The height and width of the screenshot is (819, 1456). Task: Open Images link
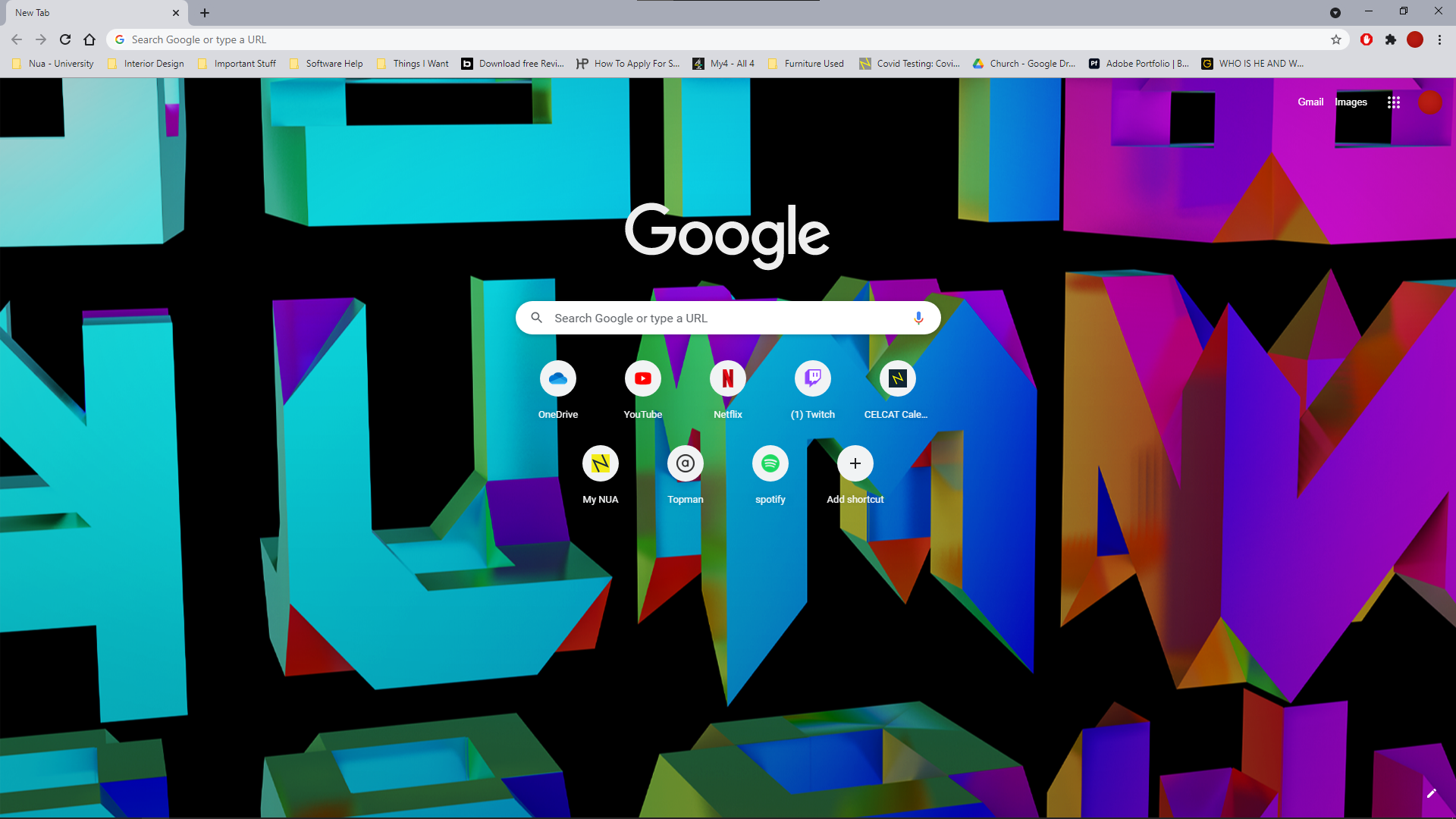[1351, 102]
